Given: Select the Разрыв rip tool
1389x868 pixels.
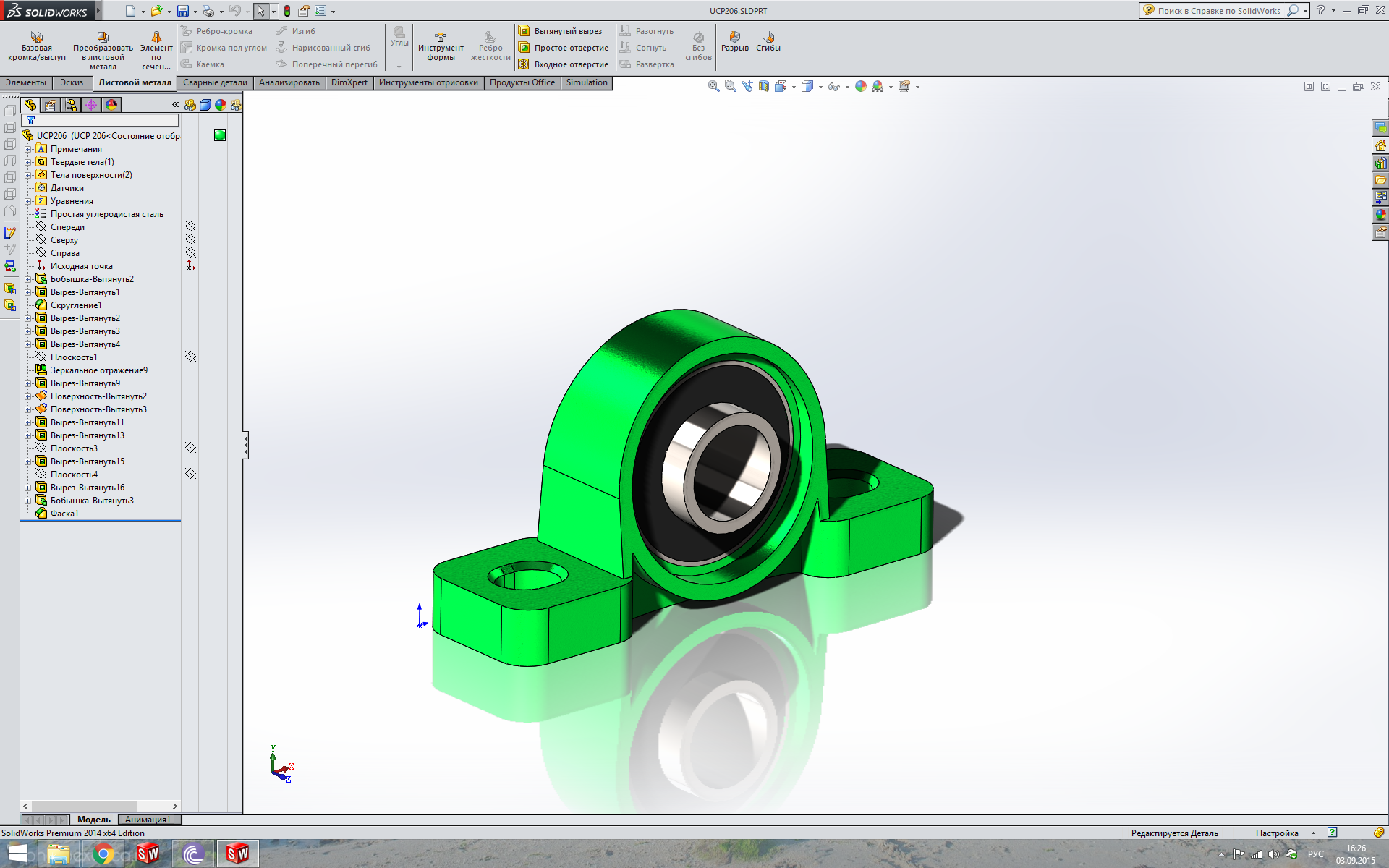Looking at the screenshot, I should [734, 41].
